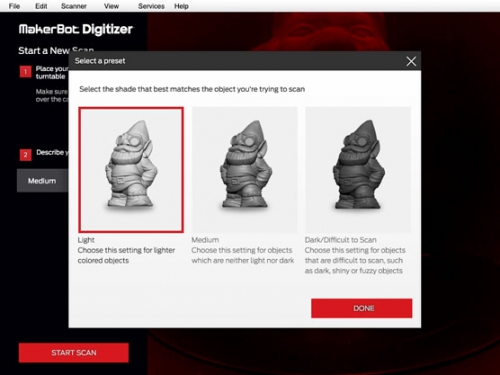This screenshot has width=500, height=375.
Task: Pick the Dark/Difficult to Scan gnome thumbnail
Action: pyautogui.click(x=358, y=170)
